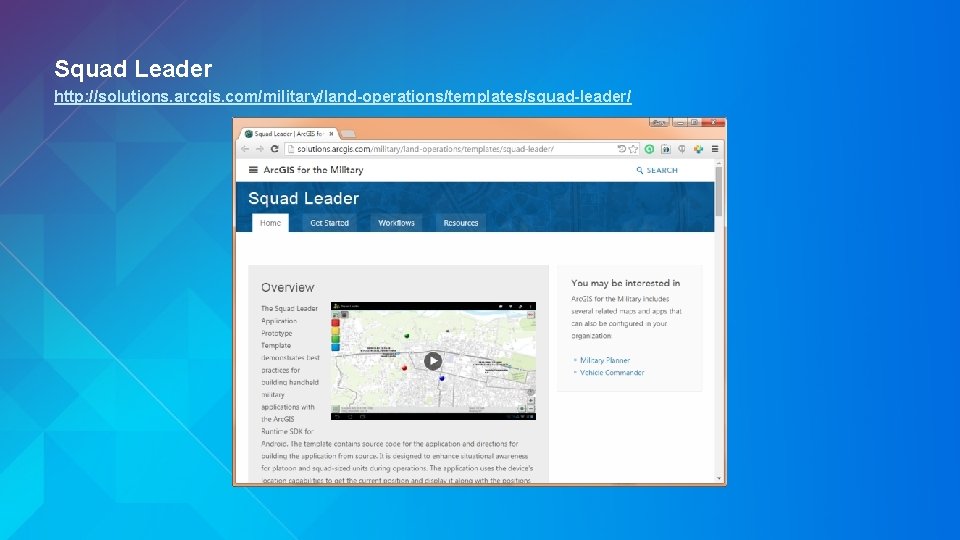Viewport: 960px width, 540px height.
Task: Click the Squad Leader page heading
Action: [x=304, y=198]
